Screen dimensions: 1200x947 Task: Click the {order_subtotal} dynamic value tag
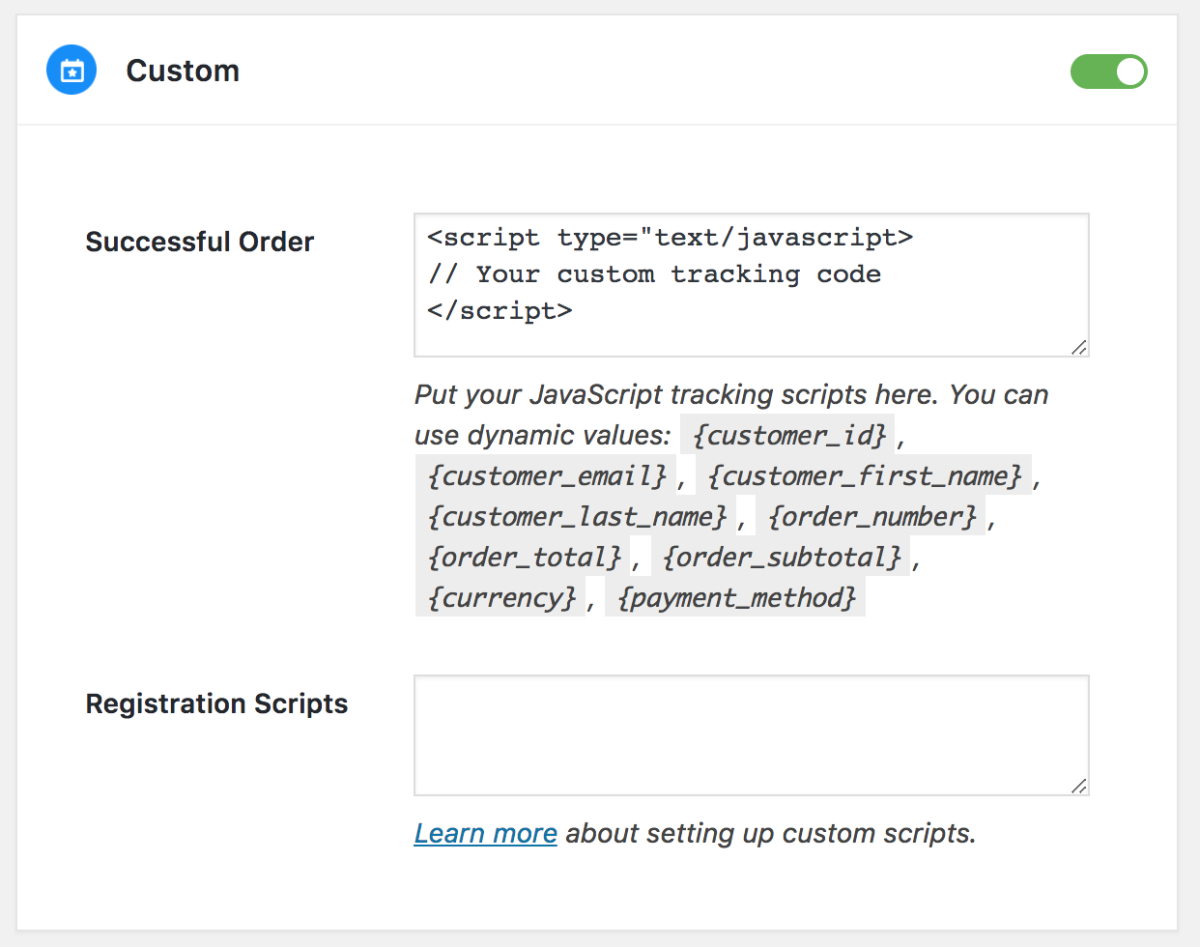point(781,557)
